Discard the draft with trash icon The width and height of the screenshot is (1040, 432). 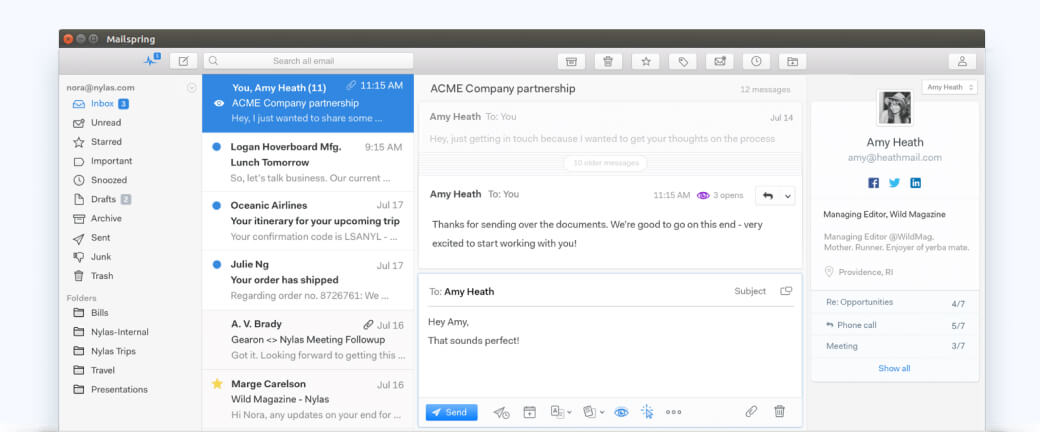[x=780, y=411]
